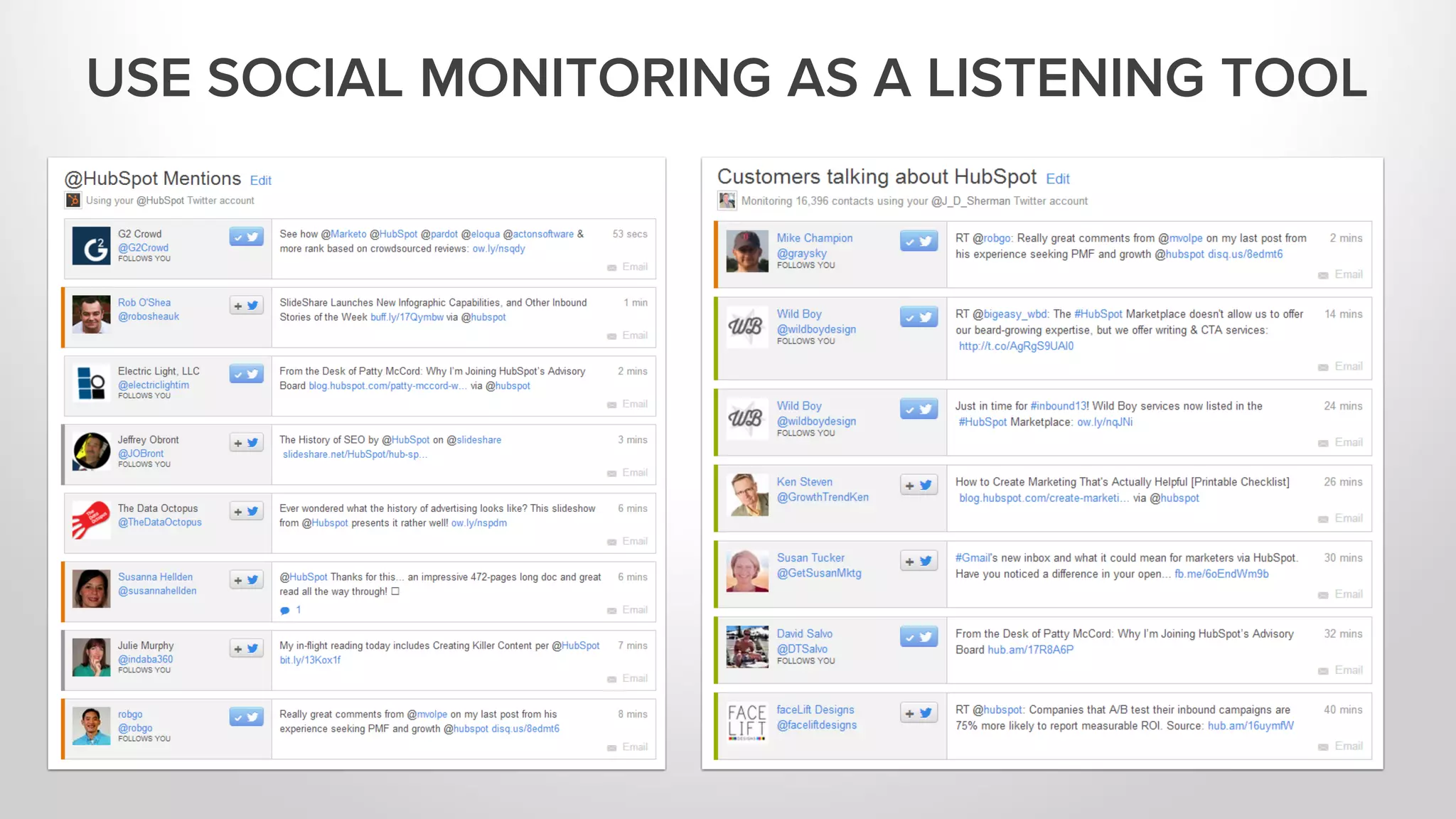Select the name Ken Steven
This screenshot has height=819, width=1456.
pos(804,482)
